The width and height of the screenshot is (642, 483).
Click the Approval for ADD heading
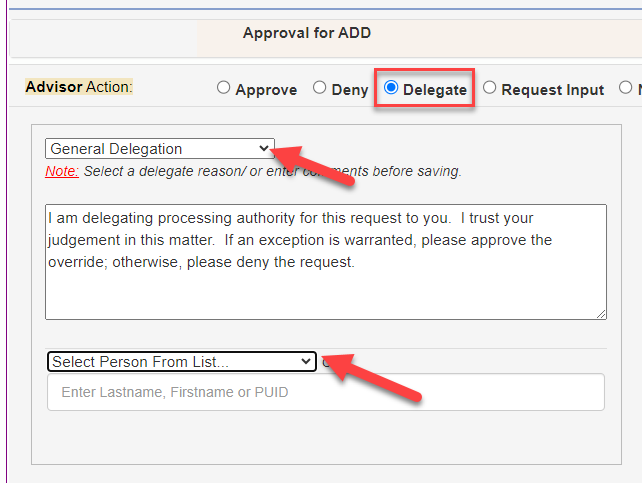[306, 33]
